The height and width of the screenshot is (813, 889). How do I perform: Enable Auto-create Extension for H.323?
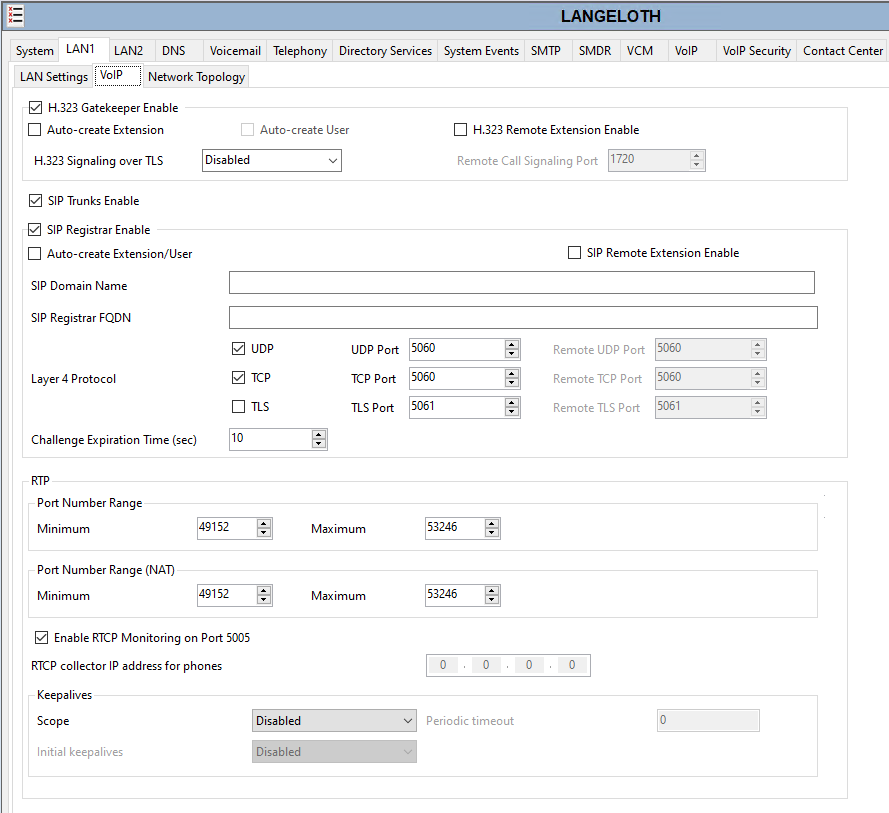coord(35,130)
